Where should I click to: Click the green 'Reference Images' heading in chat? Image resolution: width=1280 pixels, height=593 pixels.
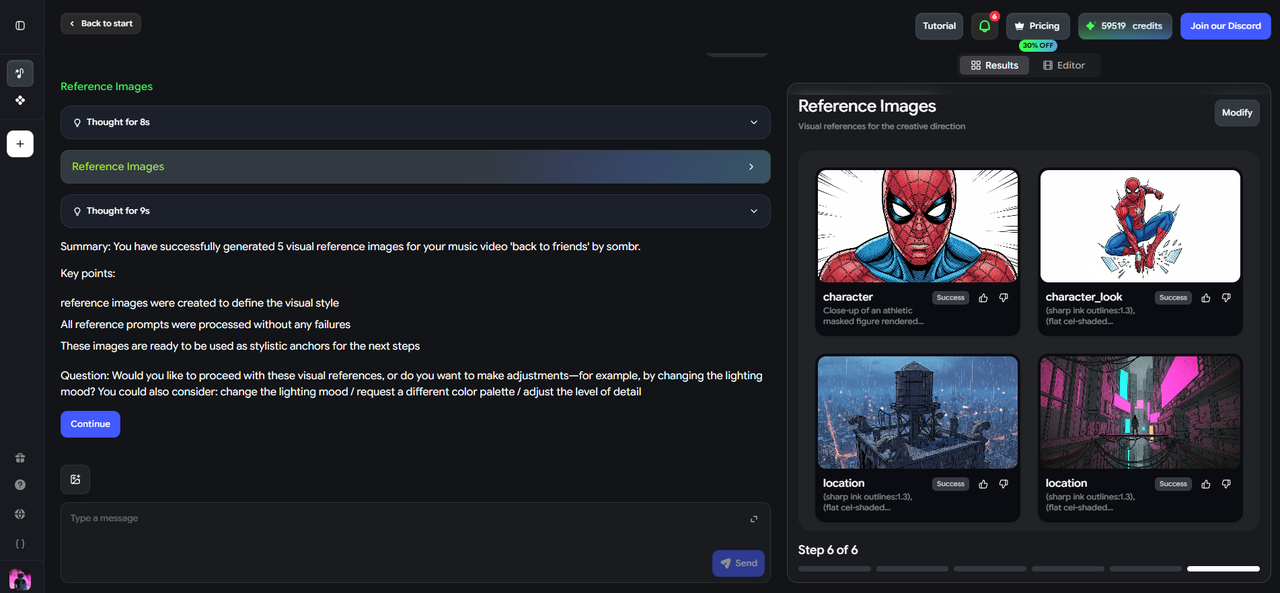pos(107,87)
